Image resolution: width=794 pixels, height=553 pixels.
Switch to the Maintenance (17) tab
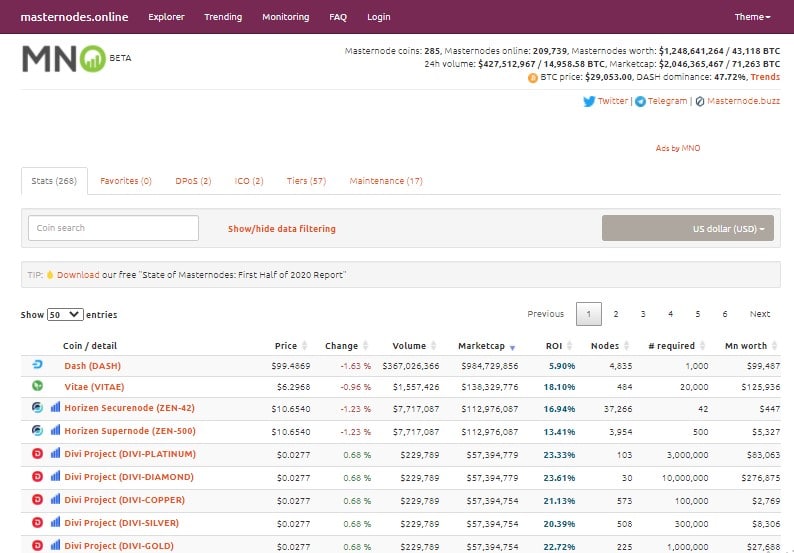click(386, 181)
